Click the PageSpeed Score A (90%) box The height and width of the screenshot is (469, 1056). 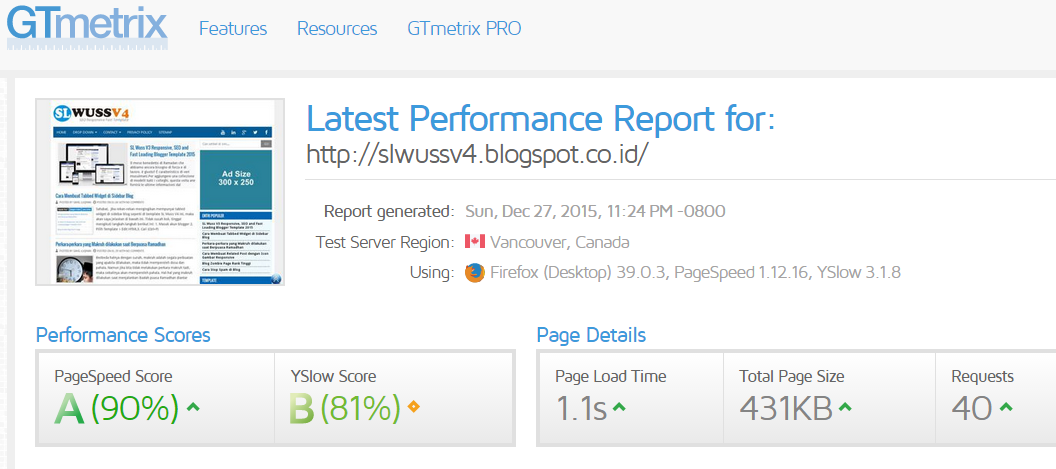(x=156, y=398)
